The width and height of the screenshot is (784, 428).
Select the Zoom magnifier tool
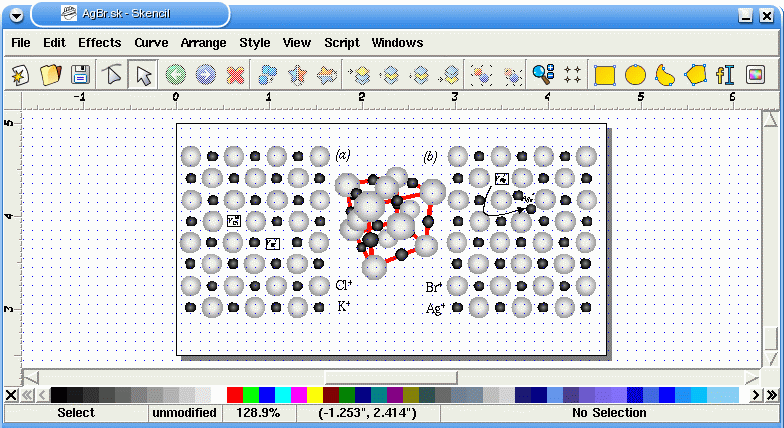tap(543, 75)
